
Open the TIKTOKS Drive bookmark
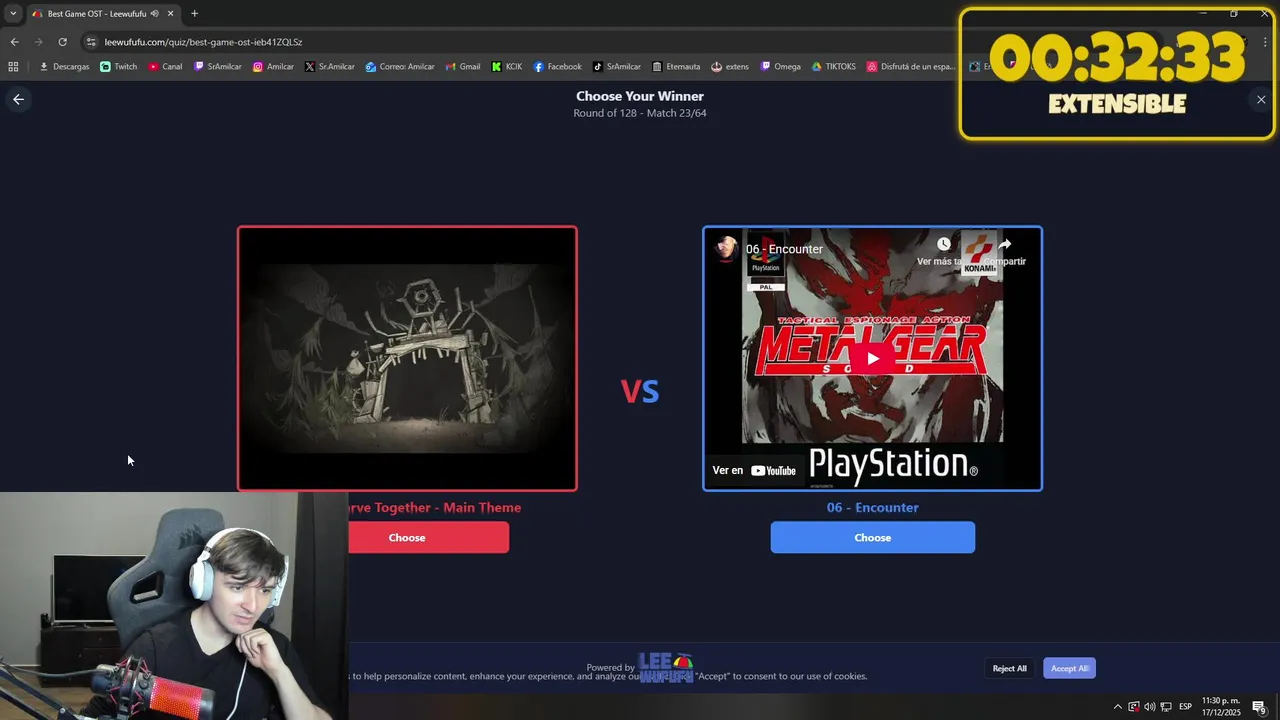point(833,67)
